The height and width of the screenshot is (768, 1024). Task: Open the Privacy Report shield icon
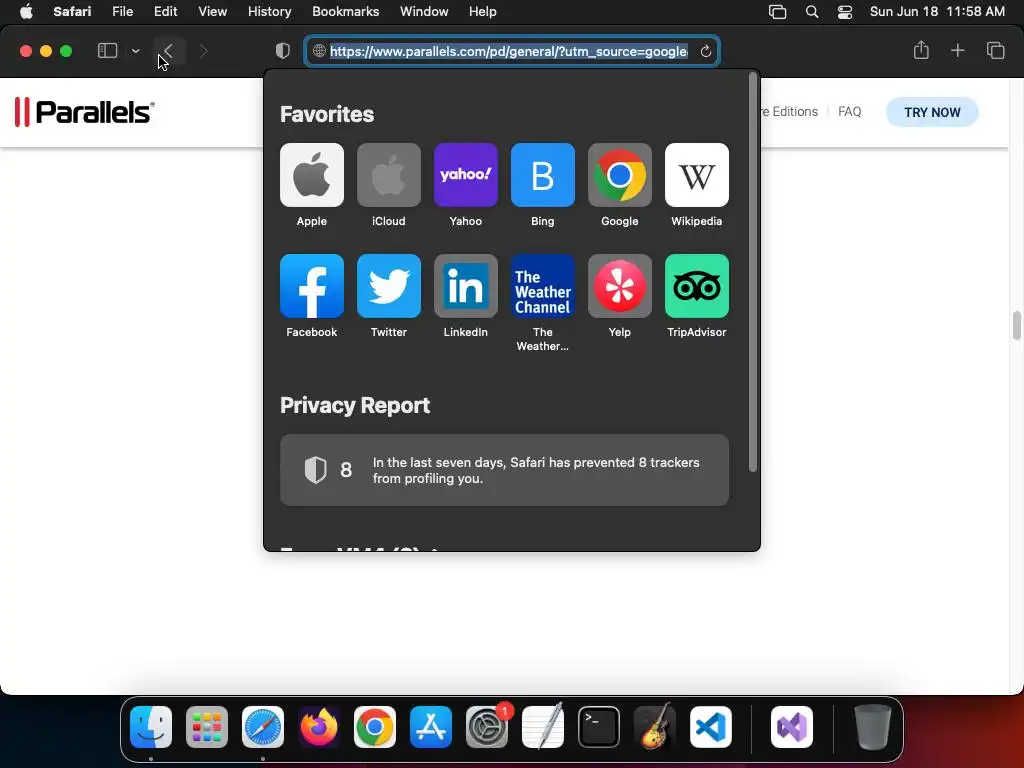click(283, 51)
